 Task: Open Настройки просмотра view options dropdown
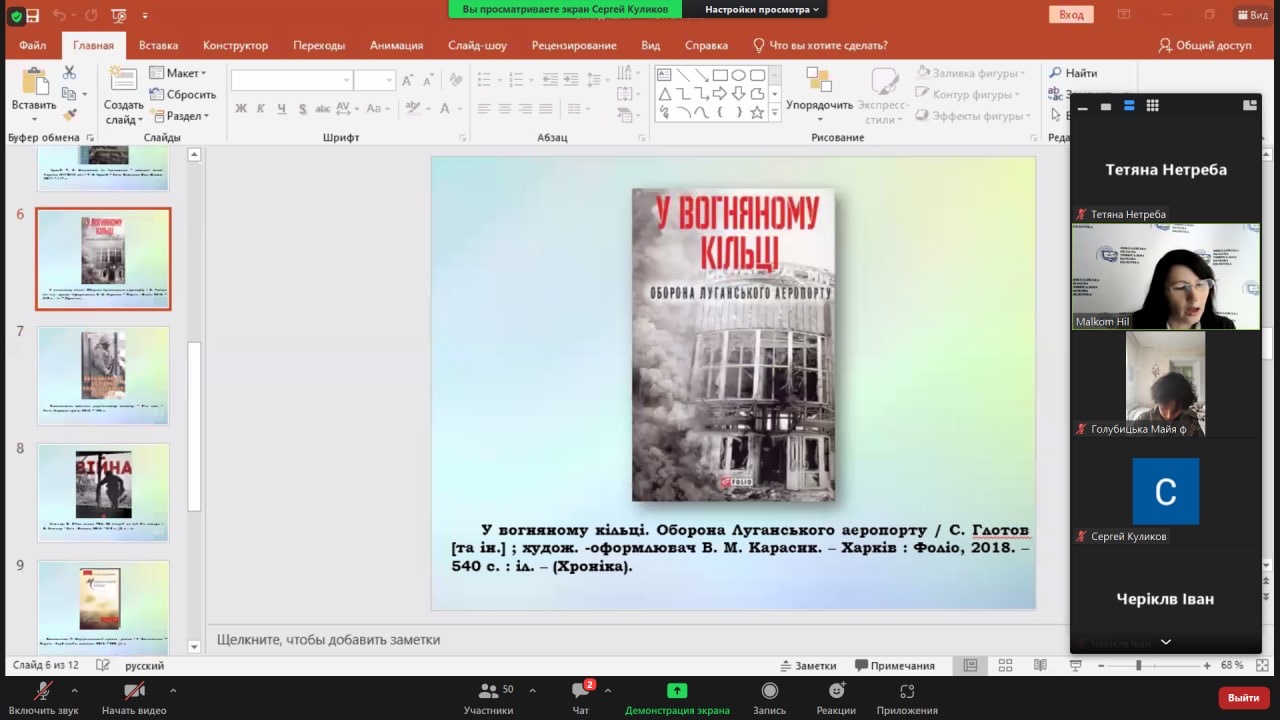point(762,9)
